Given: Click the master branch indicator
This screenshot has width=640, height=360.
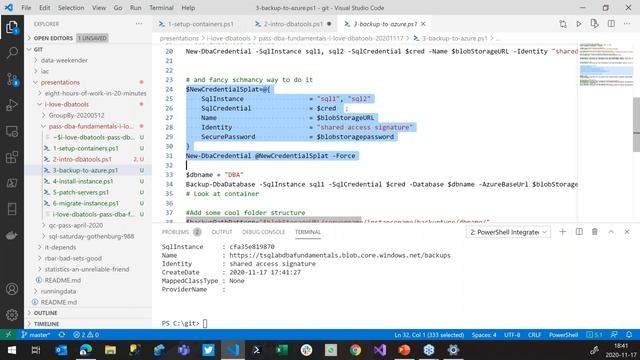Looking at the screenshot, I should [36, 335].
